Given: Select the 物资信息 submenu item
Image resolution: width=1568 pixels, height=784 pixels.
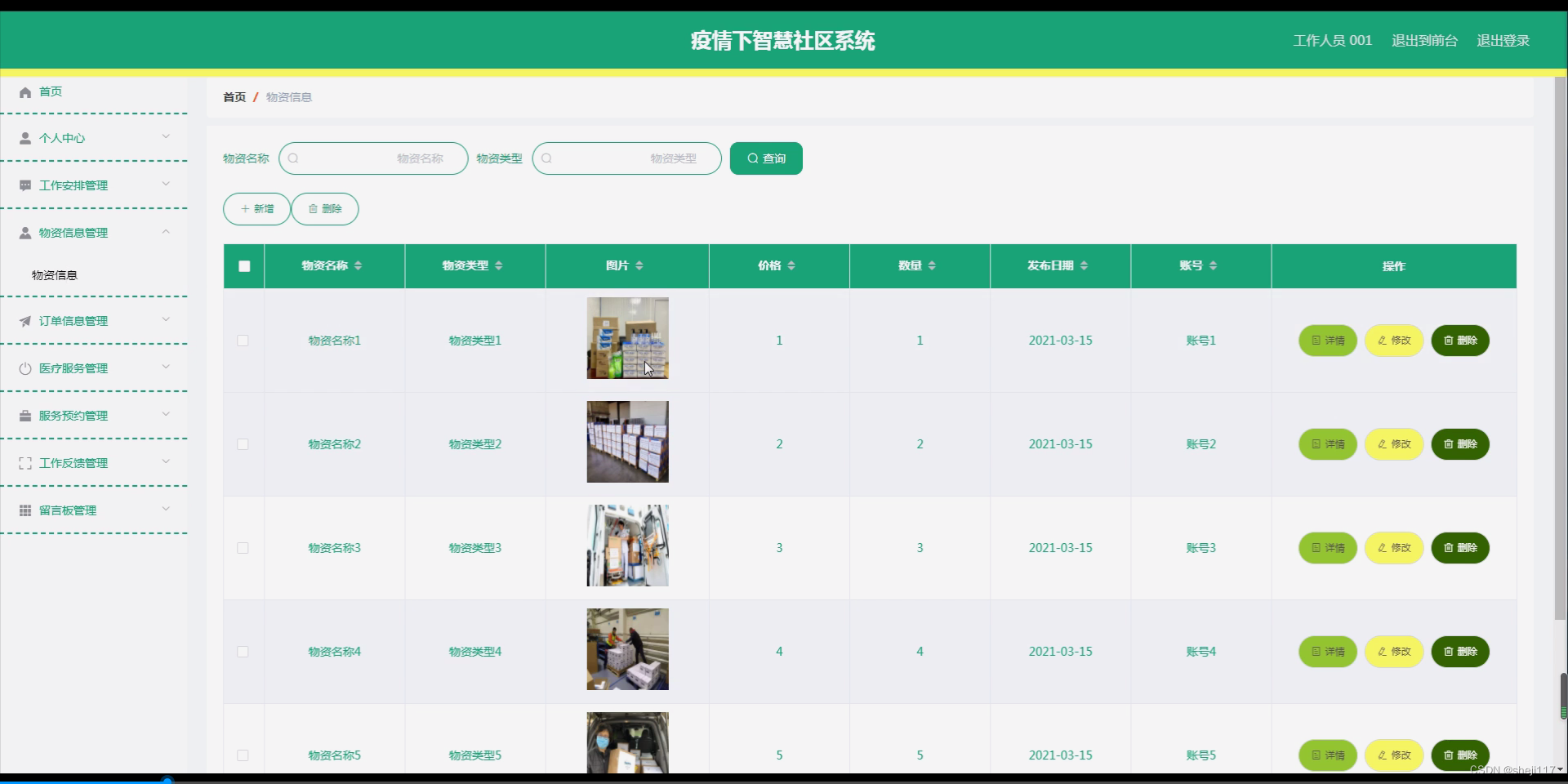Looking at the screenshot, I should (55, 275).
